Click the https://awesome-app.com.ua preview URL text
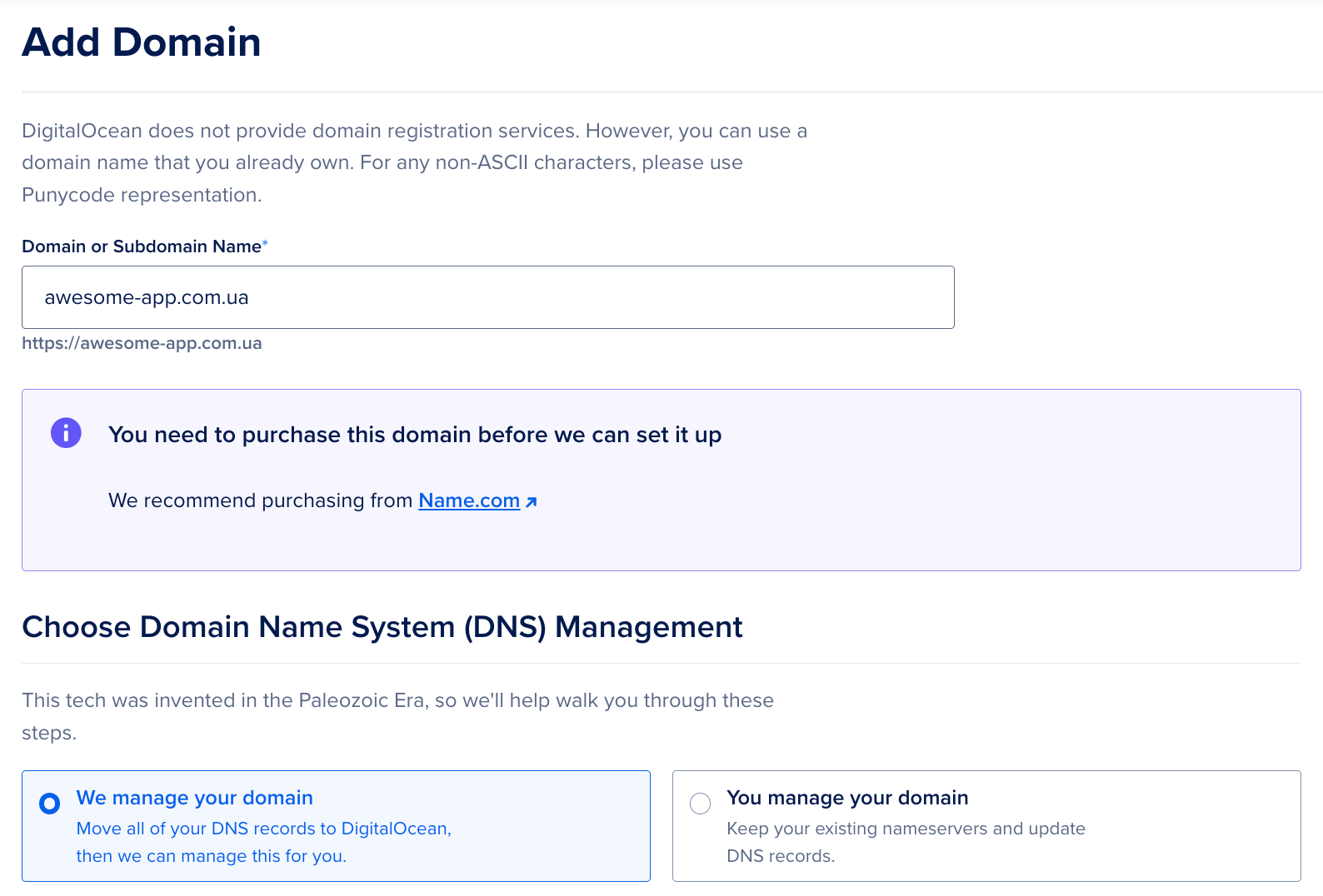This screenshot has height=896, width=1323. click(142, 343)
